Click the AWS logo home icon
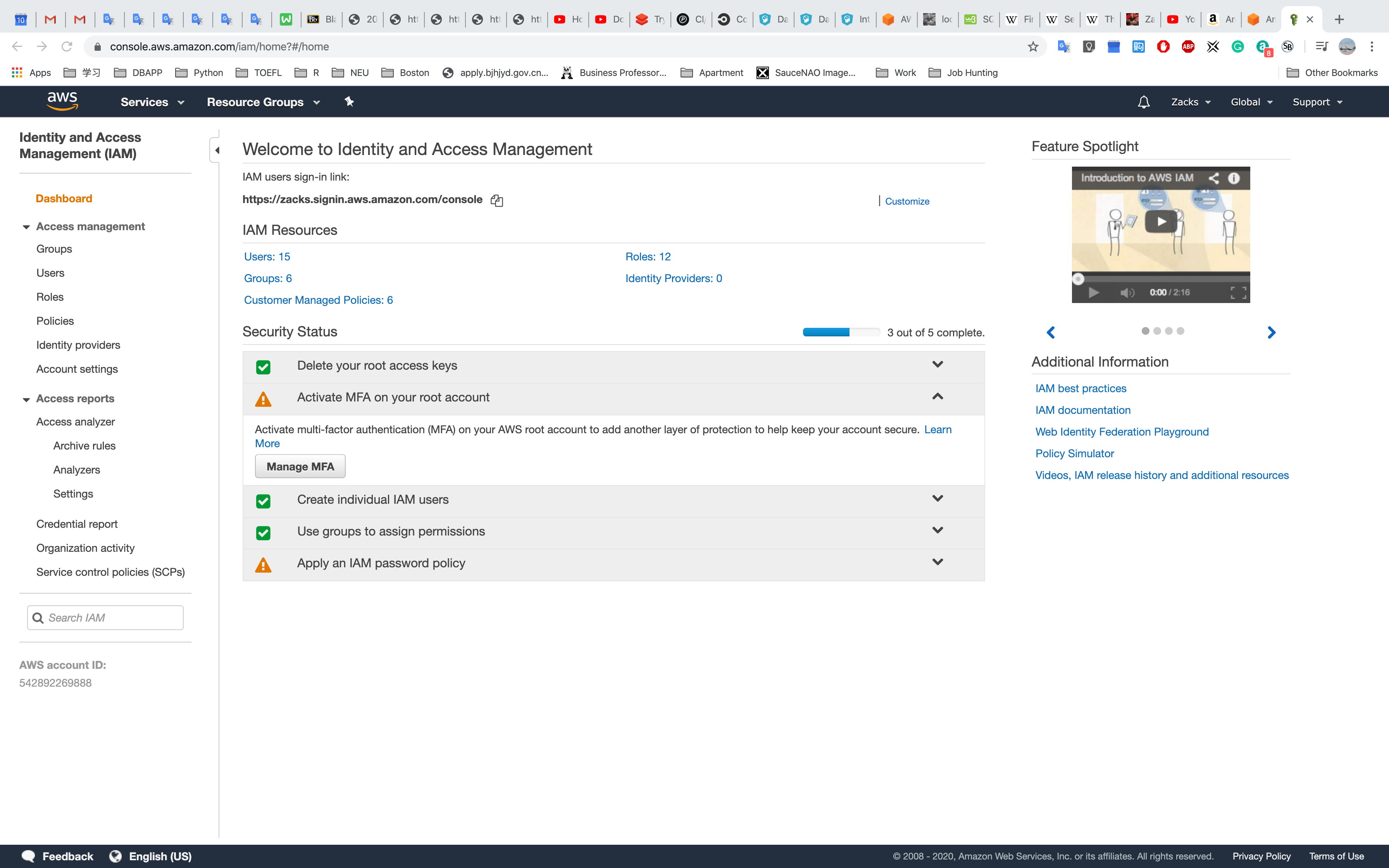 click(x=62, y=102)
